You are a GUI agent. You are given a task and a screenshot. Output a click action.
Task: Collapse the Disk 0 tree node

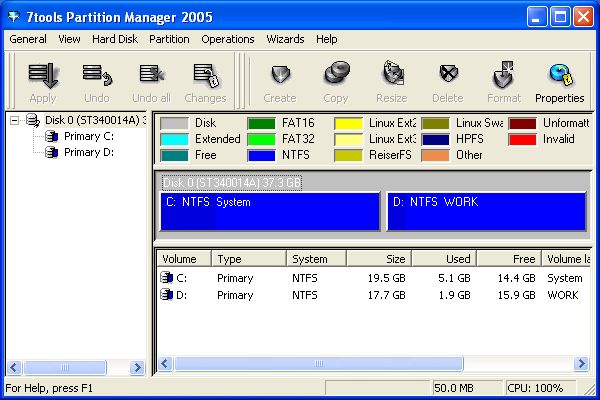15,121
